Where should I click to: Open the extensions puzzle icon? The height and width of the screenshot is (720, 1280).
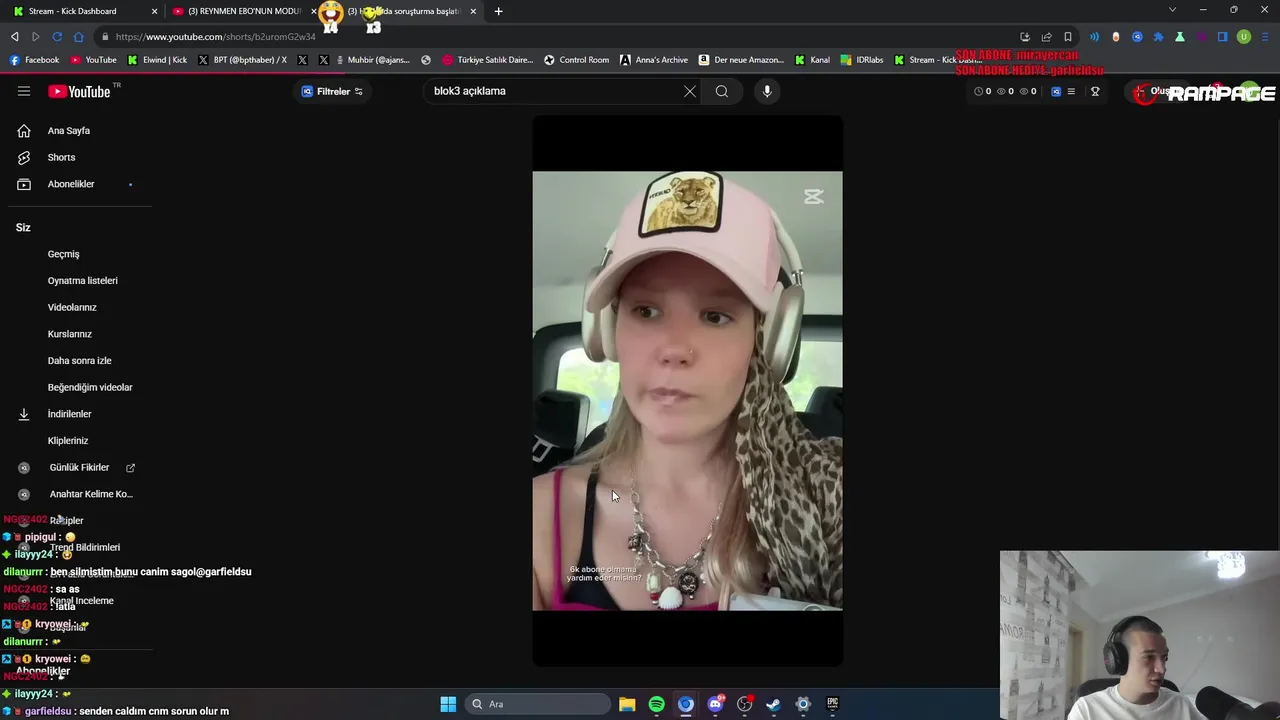click(x=1158, y=37)
